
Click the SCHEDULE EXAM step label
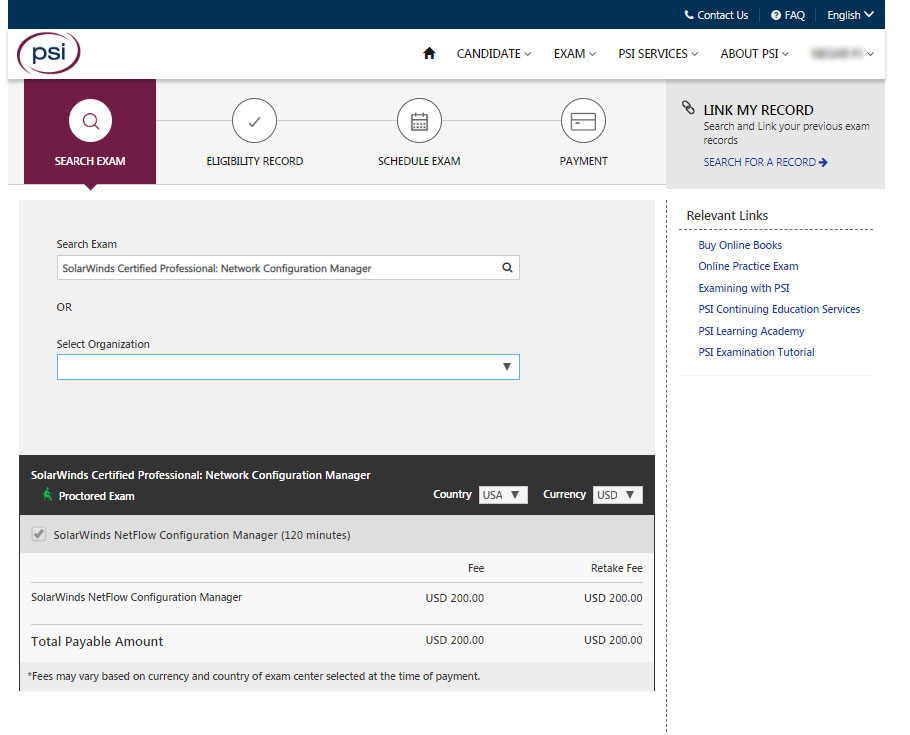coord(419,161)
